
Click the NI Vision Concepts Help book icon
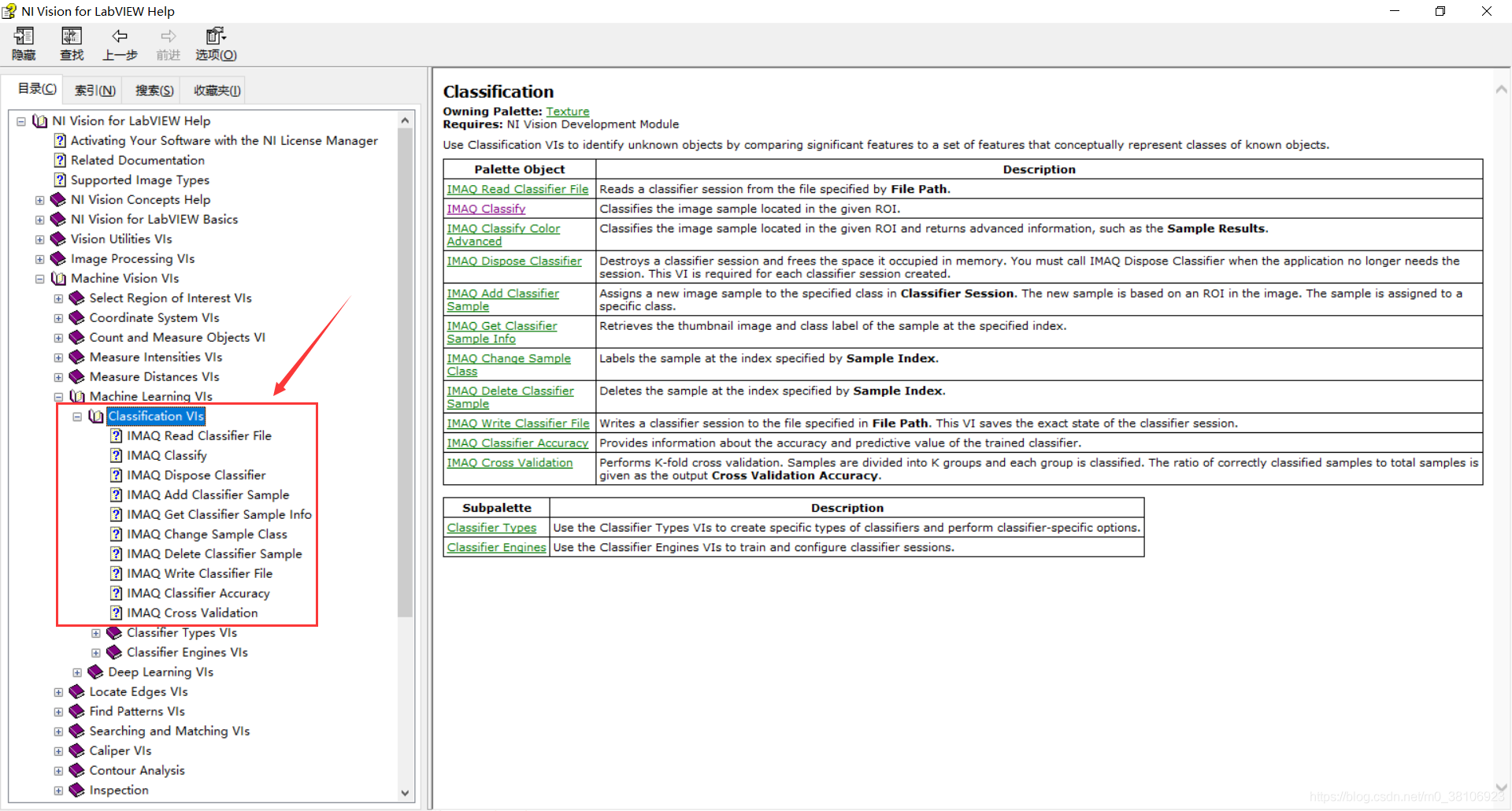click(58, 199)
